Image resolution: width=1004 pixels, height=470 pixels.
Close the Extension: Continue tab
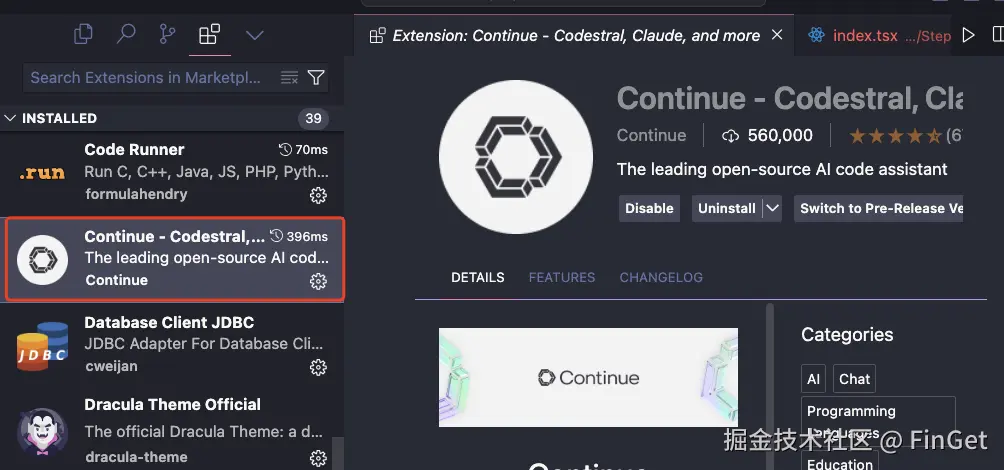[777, 35]
